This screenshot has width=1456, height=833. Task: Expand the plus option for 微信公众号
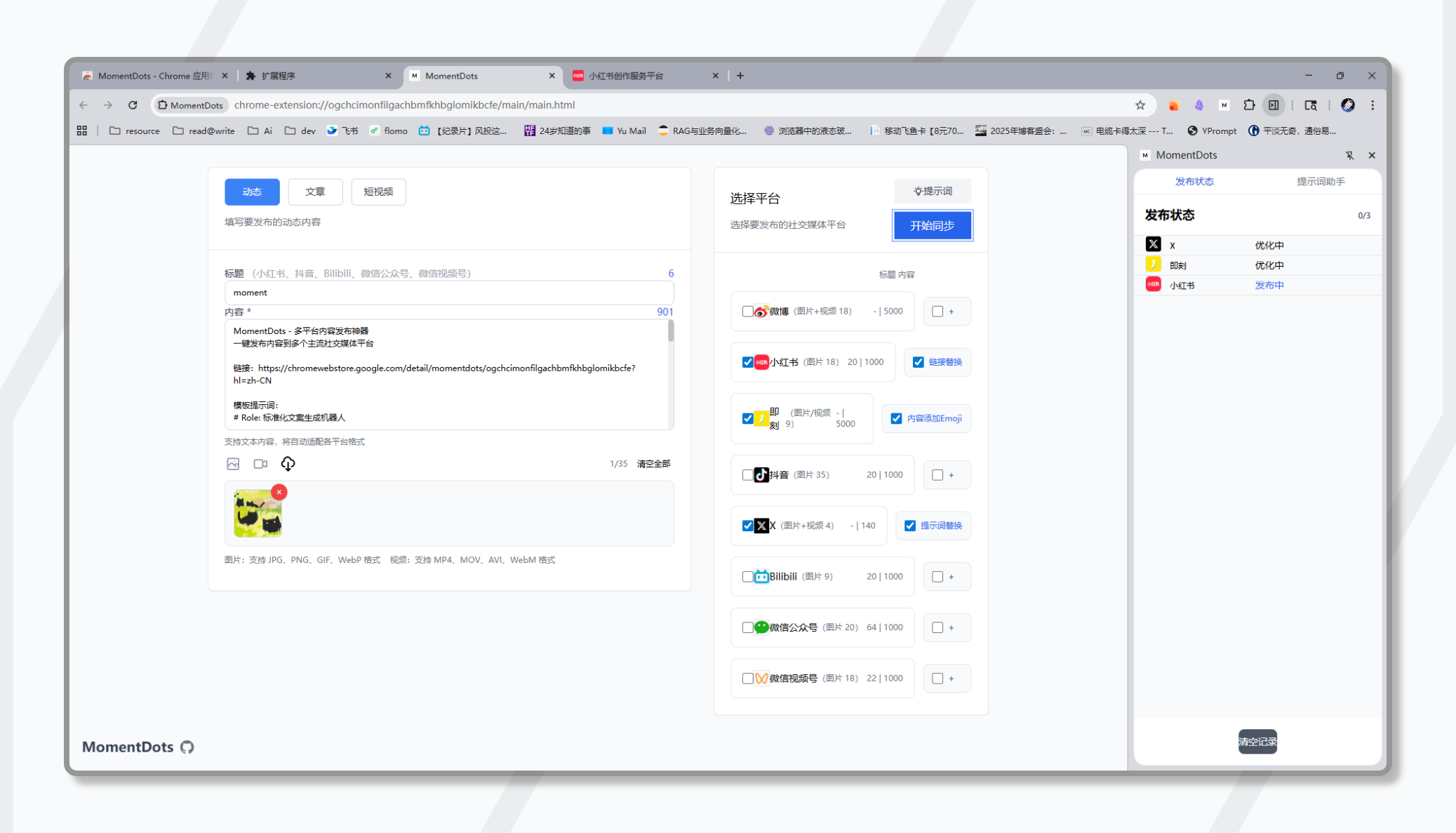[951, 627]
